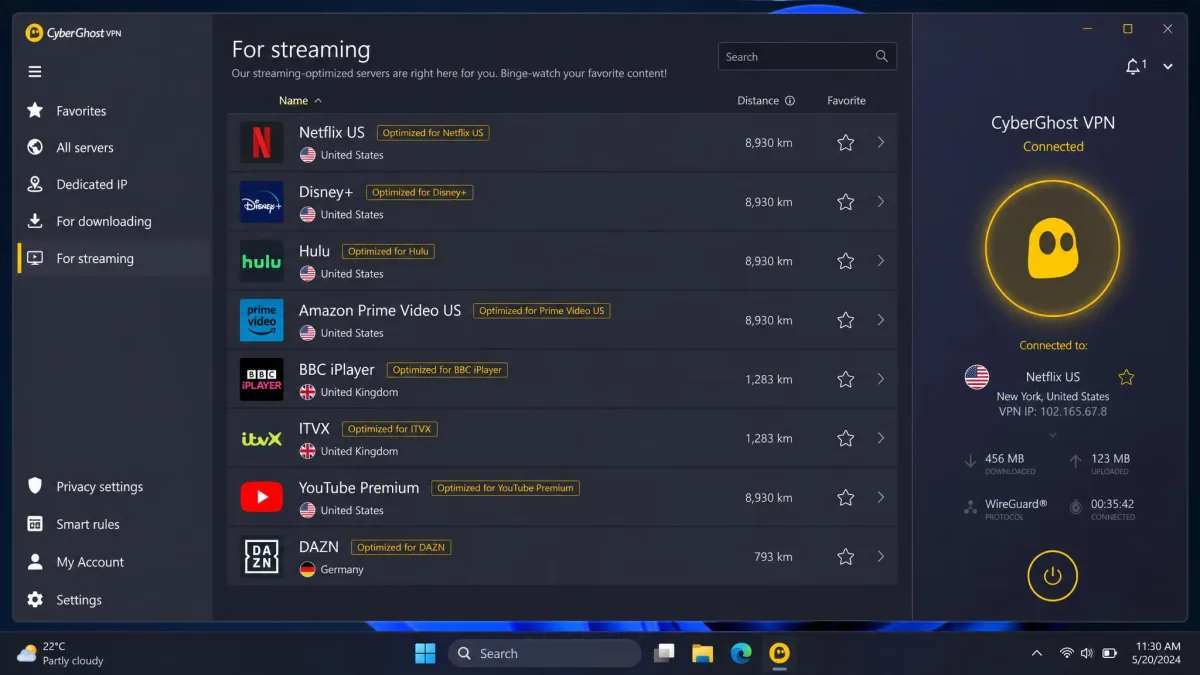The height and width of the screenshot is (675, 1200).
Task: Expand the BBC iPlayer row chevron
Action: pos(881,379)
